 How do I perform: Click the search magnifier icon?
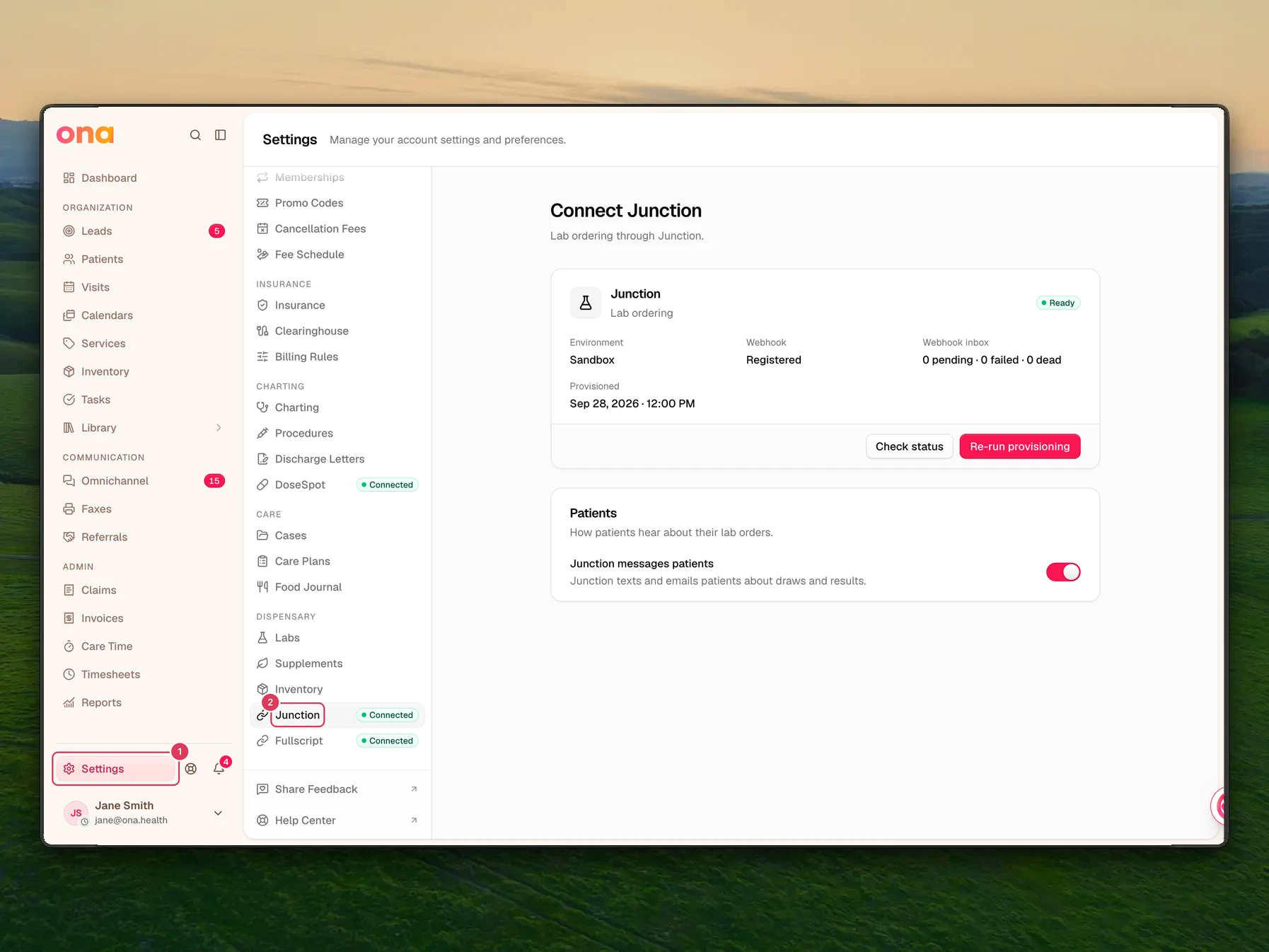(195, 135)
